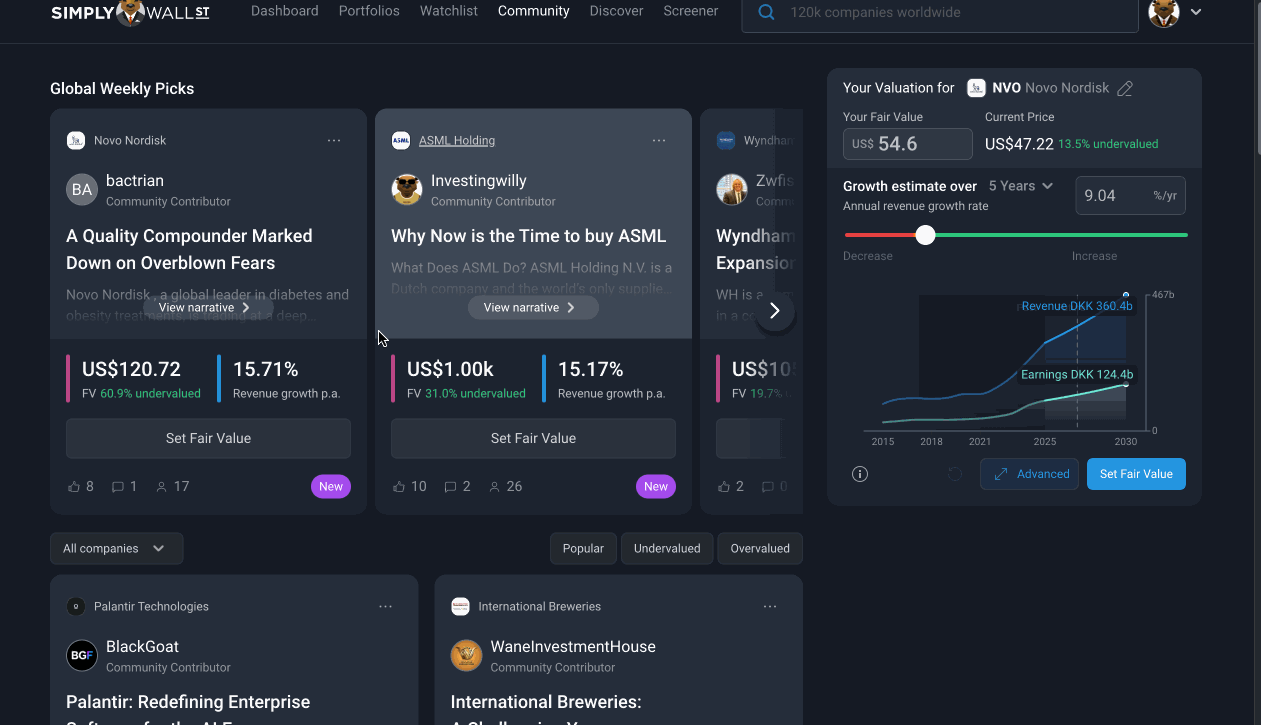Click the comment icon on ASML card
The height and width of the screenshot is (725, 1261).
coord(450,487)
